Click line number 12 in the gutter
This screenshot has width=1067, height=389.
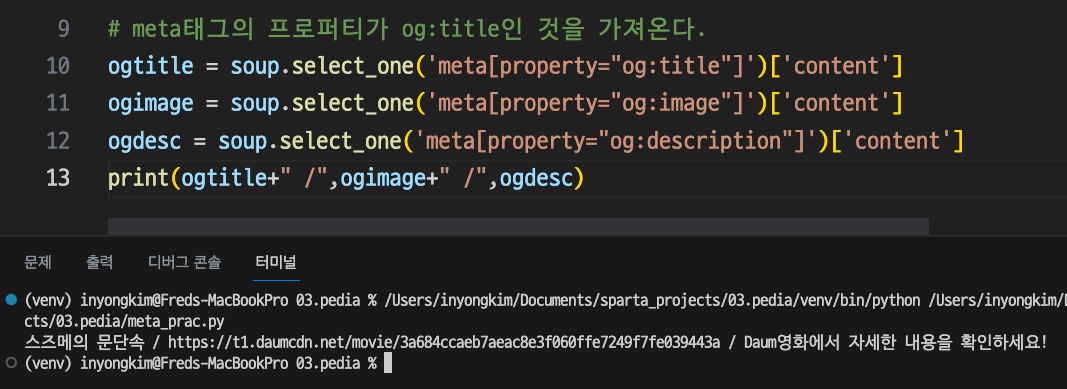58,141
